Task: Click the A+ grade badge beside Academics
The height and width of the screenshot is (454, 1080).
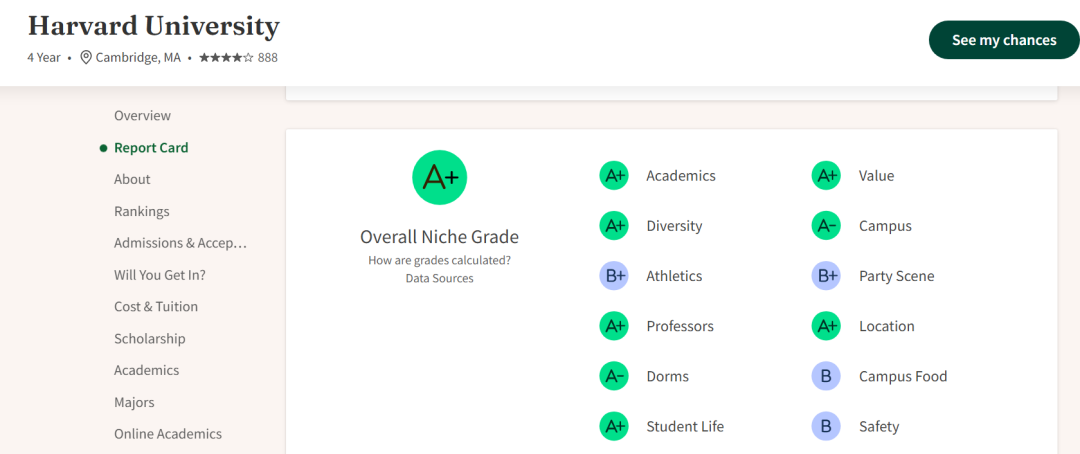Action: 613,176
